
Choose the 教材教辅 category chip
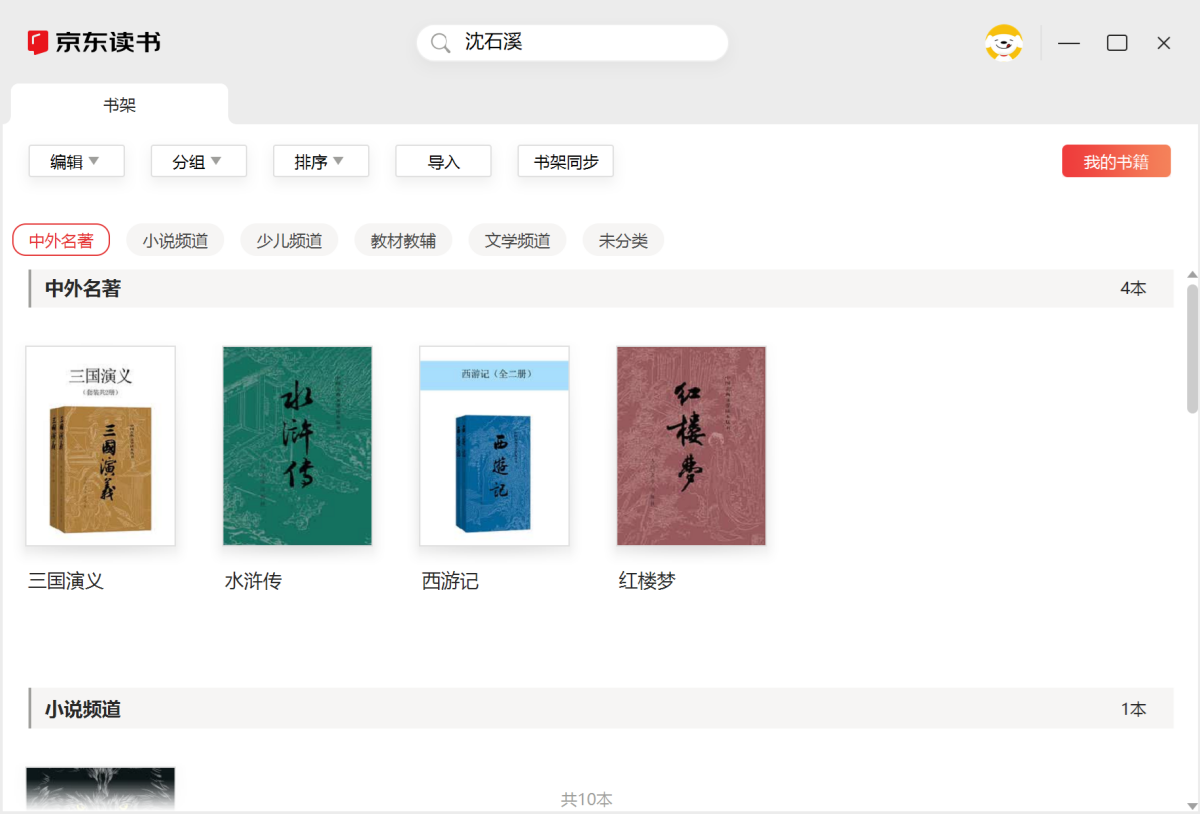click(x=403, y=241)
